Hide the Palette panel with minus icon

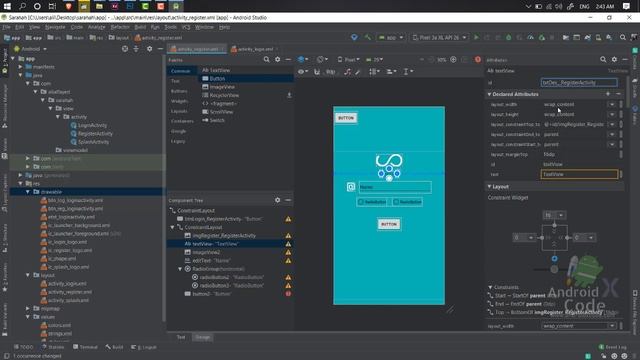point(288,60)
